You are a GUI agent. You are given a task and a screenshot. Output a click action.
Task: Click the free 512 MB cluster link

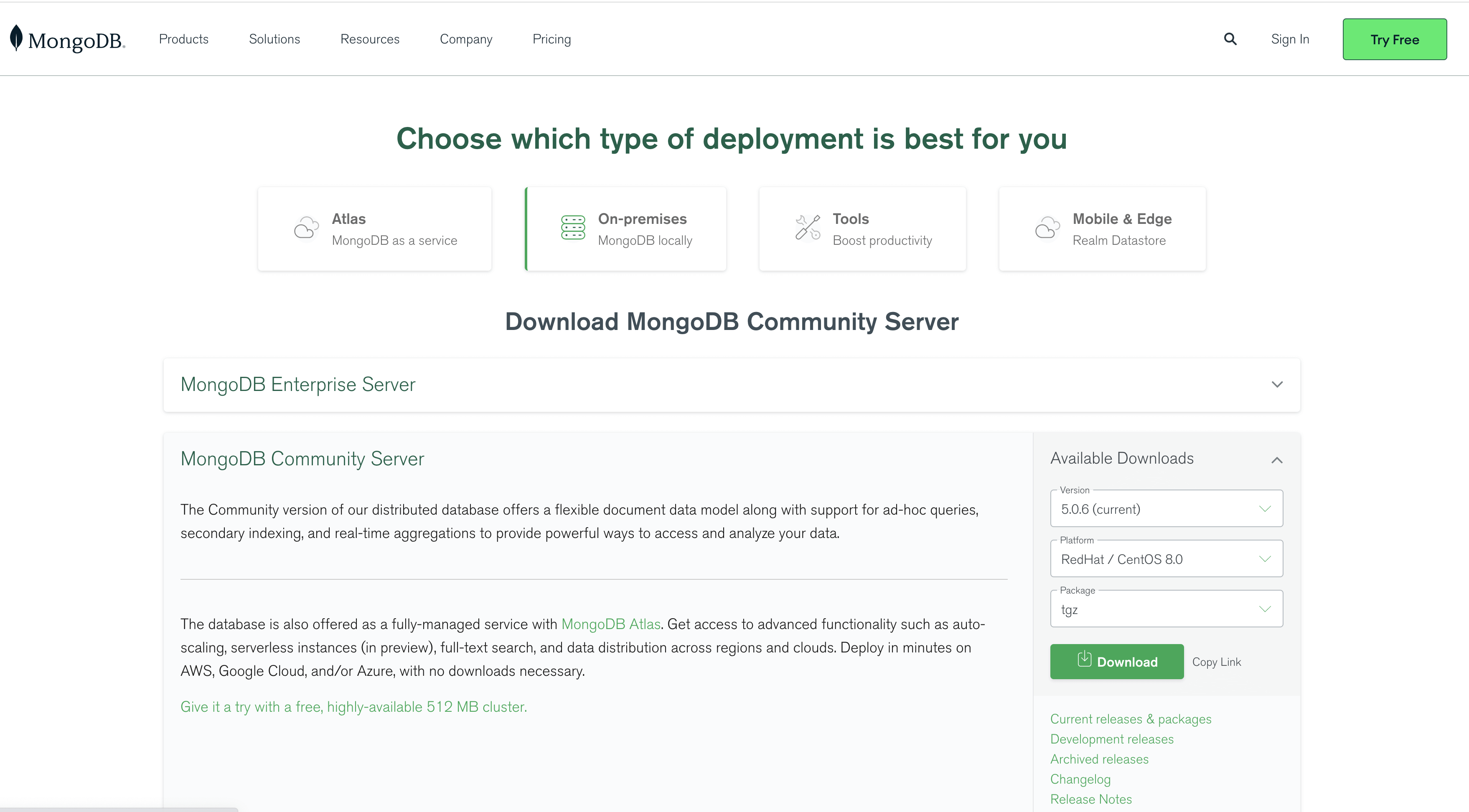click(353, 706)
